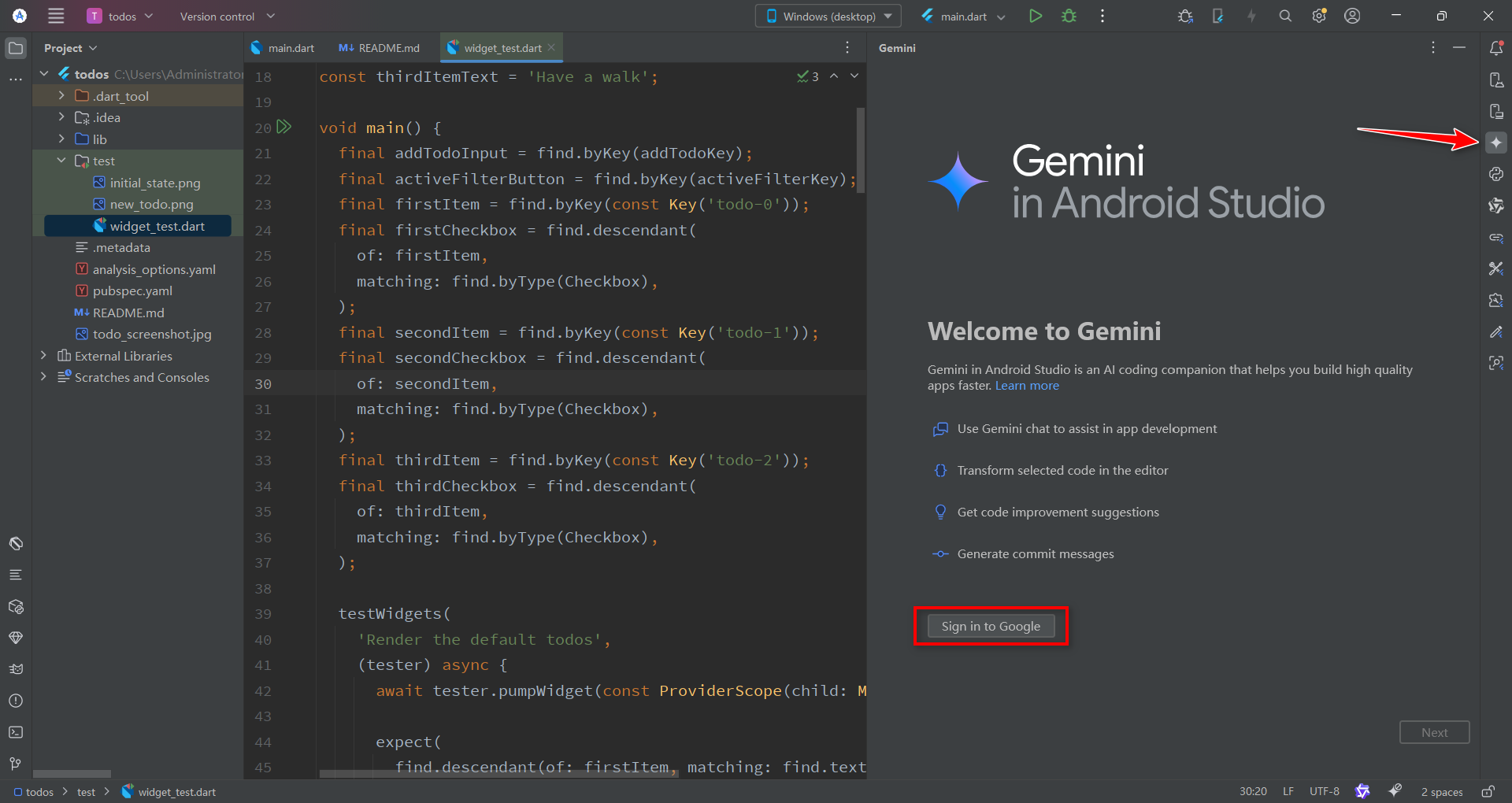Screen dimensions: 1512x803
Task: Open the Learn more link
Action: 1027,386
